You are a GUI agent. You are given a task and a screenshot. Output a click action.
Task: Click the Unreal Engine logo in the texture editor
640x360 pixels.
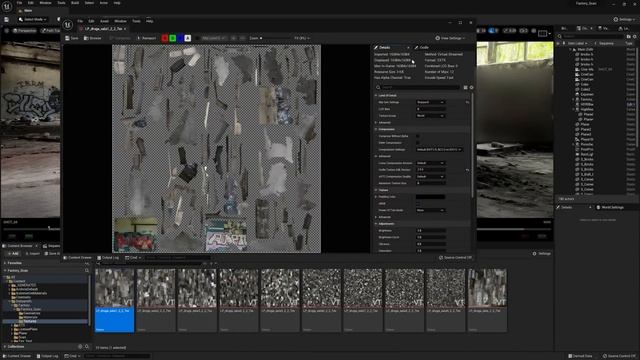[68, 24]
